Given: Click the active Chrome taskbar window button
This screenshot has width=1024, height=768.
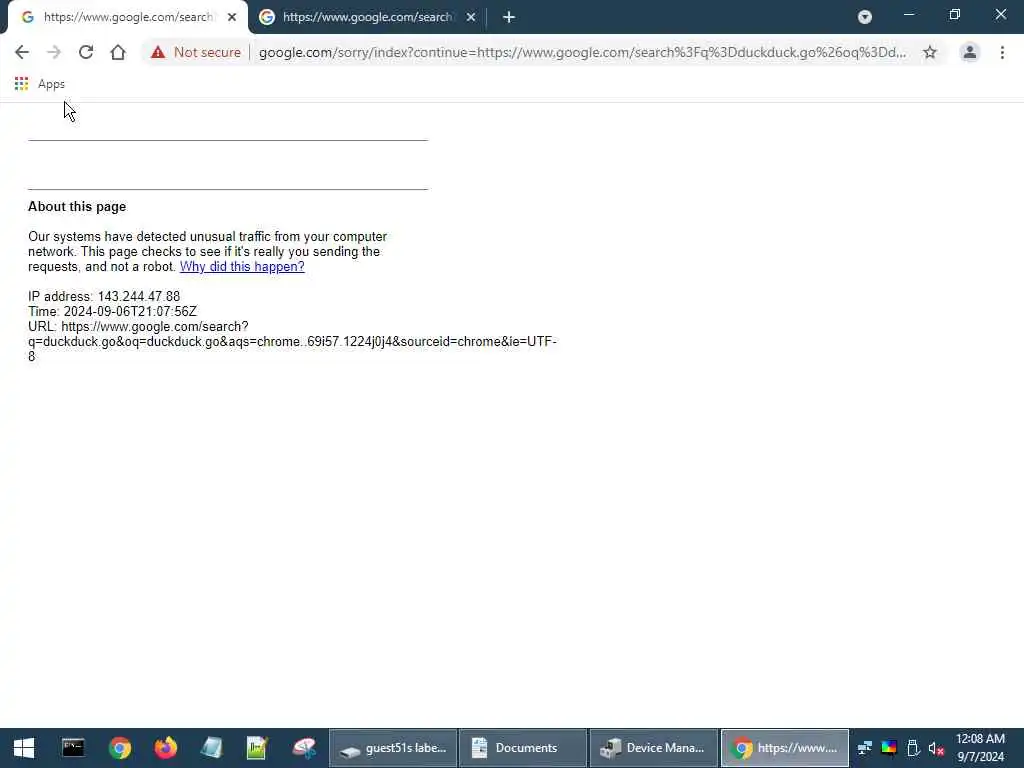Looking at the screenshot, I should tap(784, 748).
